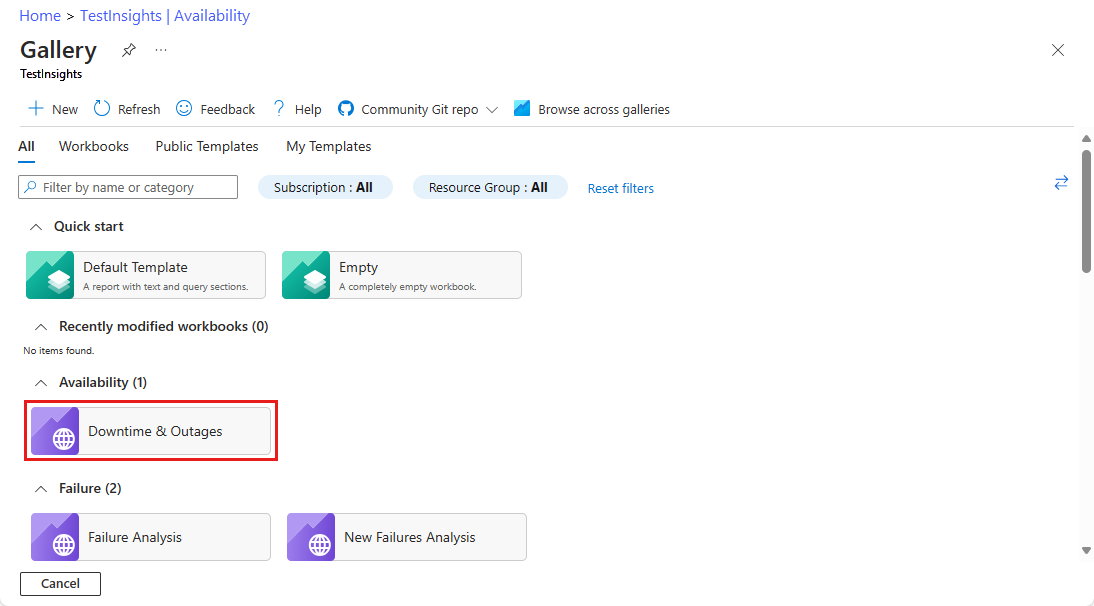1094x606 pixels.
Task: Switch to the Workbooks tab
Action: [x=94, y=146]
